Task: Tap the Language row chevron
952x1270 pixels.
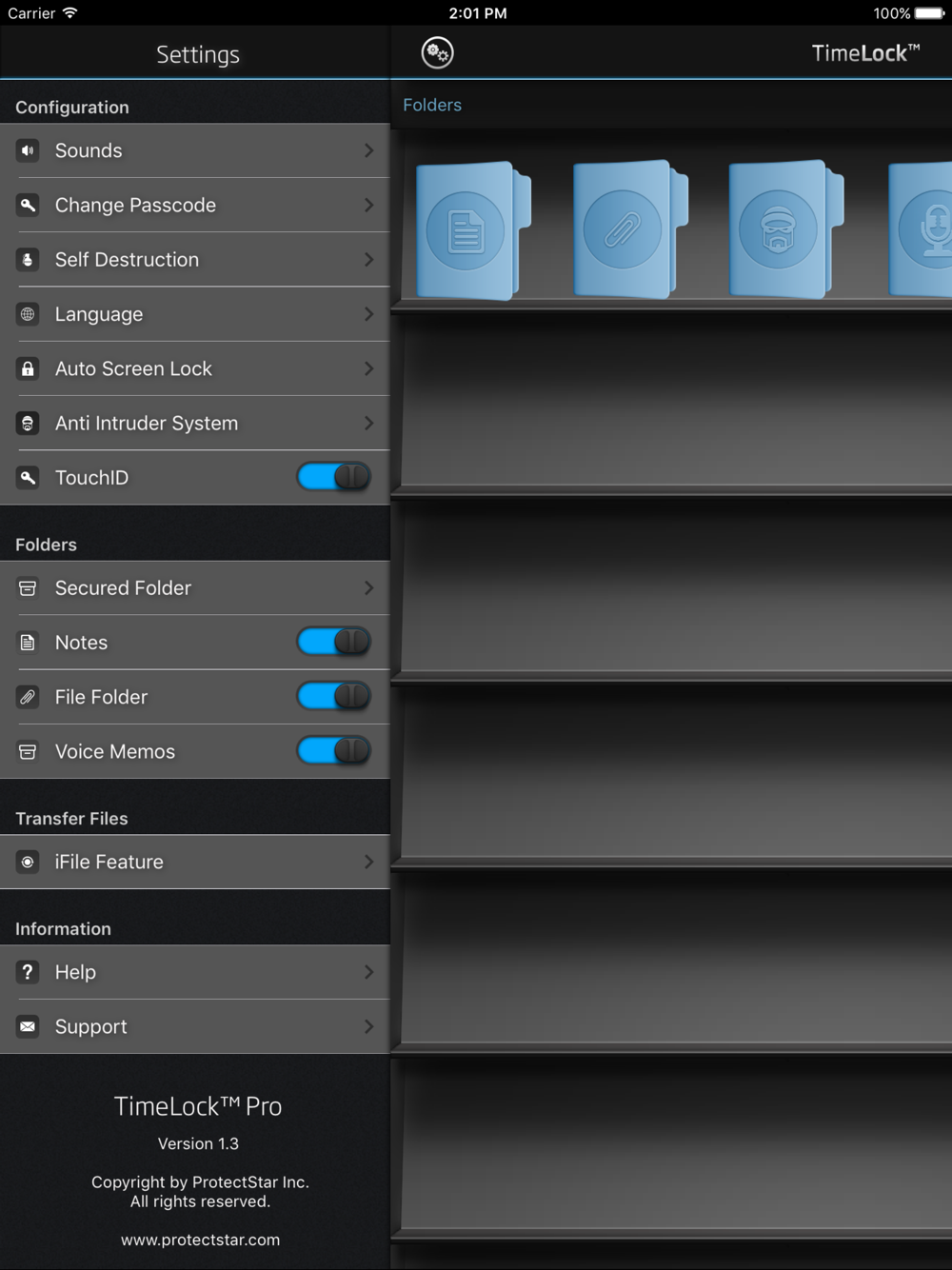Action: (368, 314)
